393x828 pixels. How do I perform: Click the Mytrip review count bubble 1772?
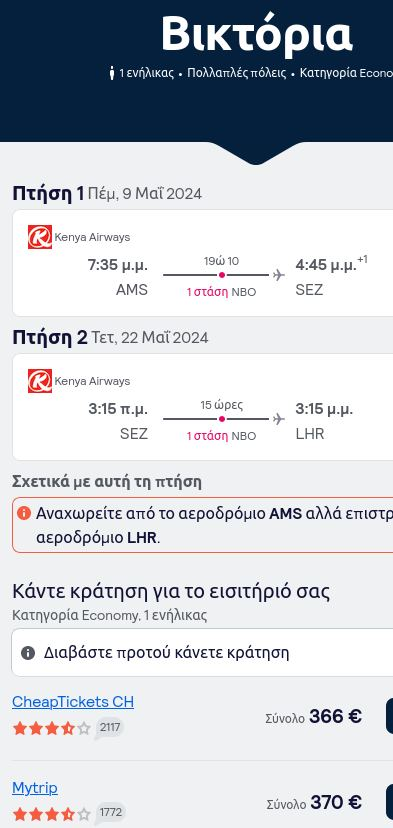[x=110, y=813]
